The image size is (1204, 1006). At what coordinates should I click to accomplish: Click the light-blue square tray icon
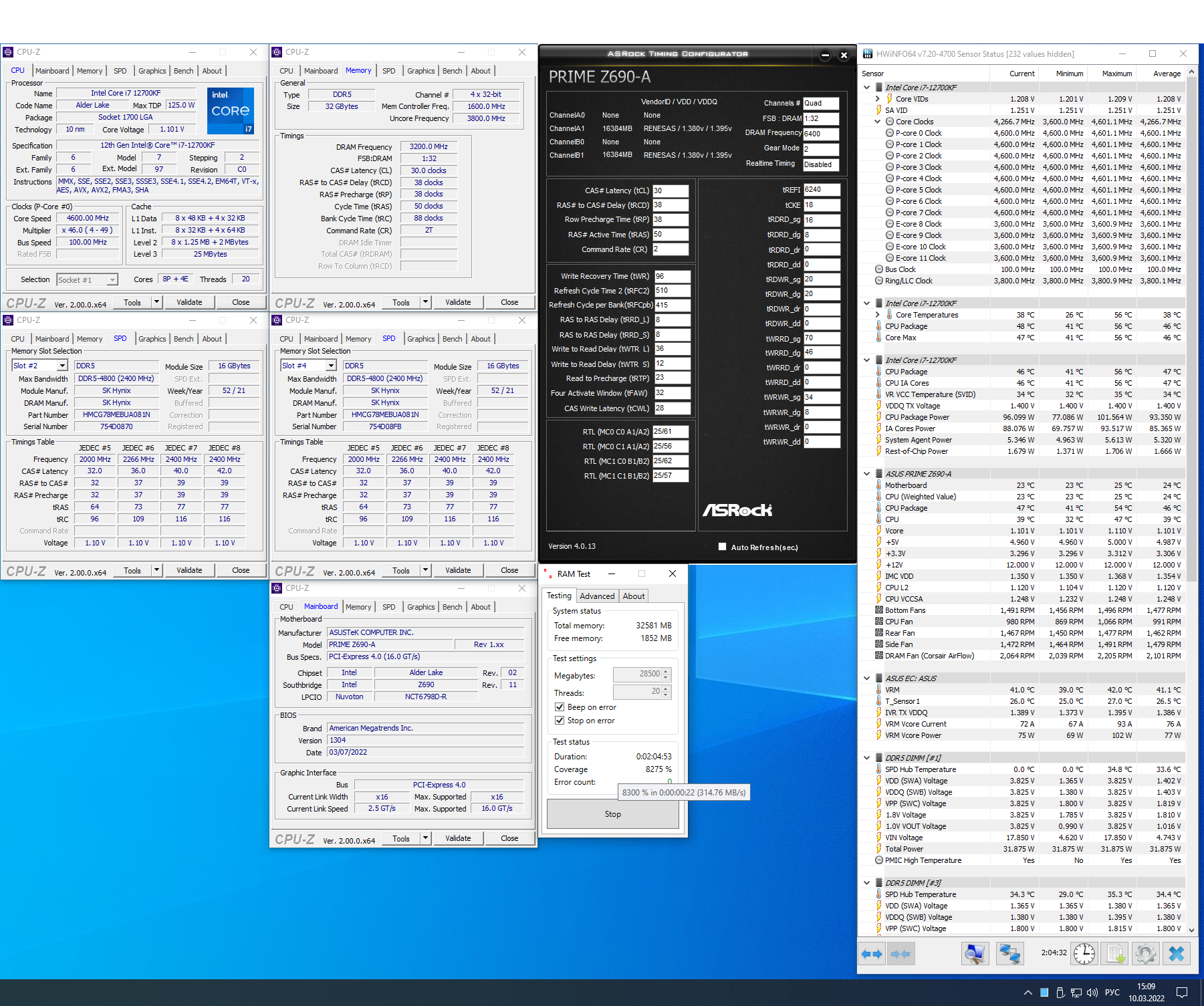[x=1044, y=993]
